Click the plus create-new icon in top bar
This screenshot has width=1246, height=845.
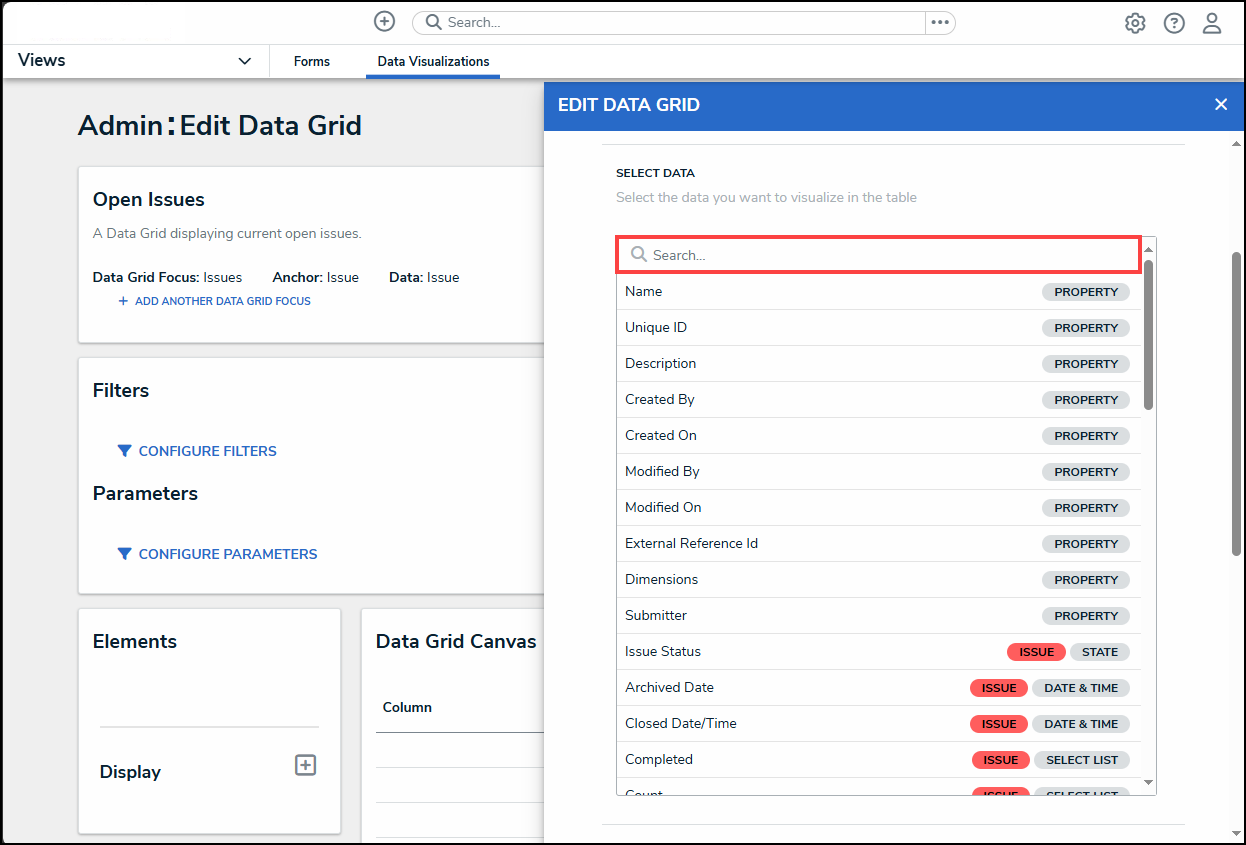pyautogui.click(x=384, y=22)
